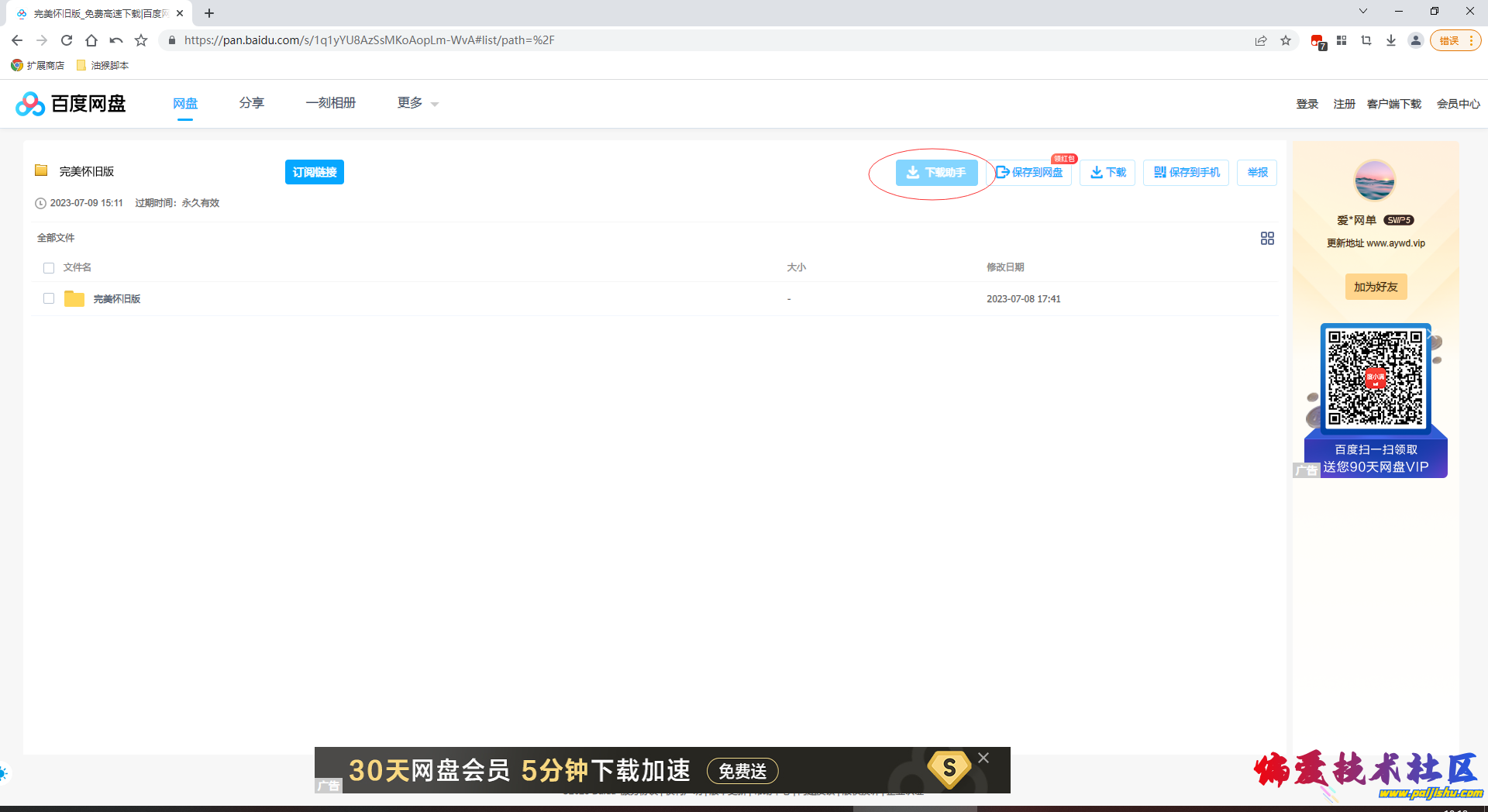Switch to the 分享 tab
The height and width of the screenshot is (812, 1488).
251,102
